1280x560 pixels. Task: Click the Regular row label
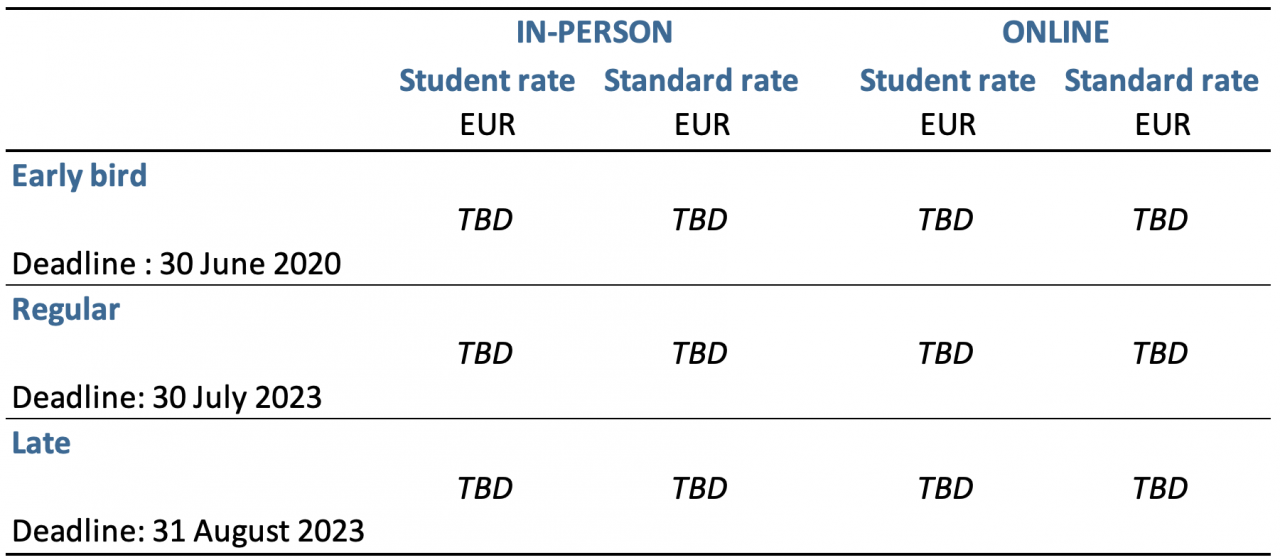[x=65, y=309]
